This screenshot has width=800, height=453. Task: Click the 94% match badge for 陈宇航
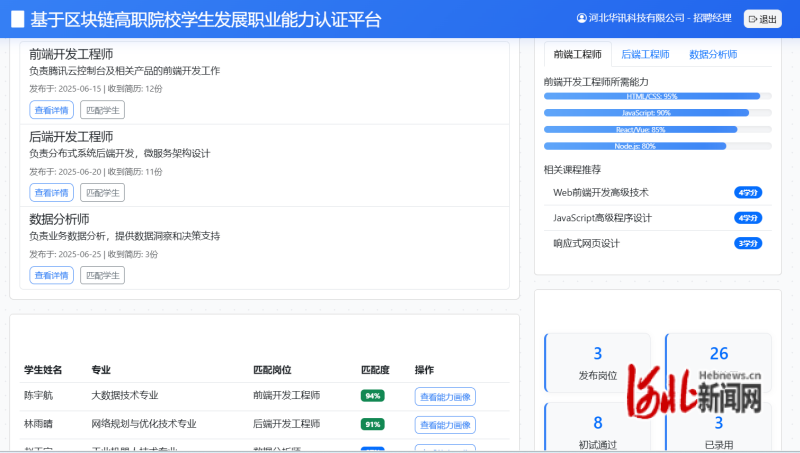point(373,396)
